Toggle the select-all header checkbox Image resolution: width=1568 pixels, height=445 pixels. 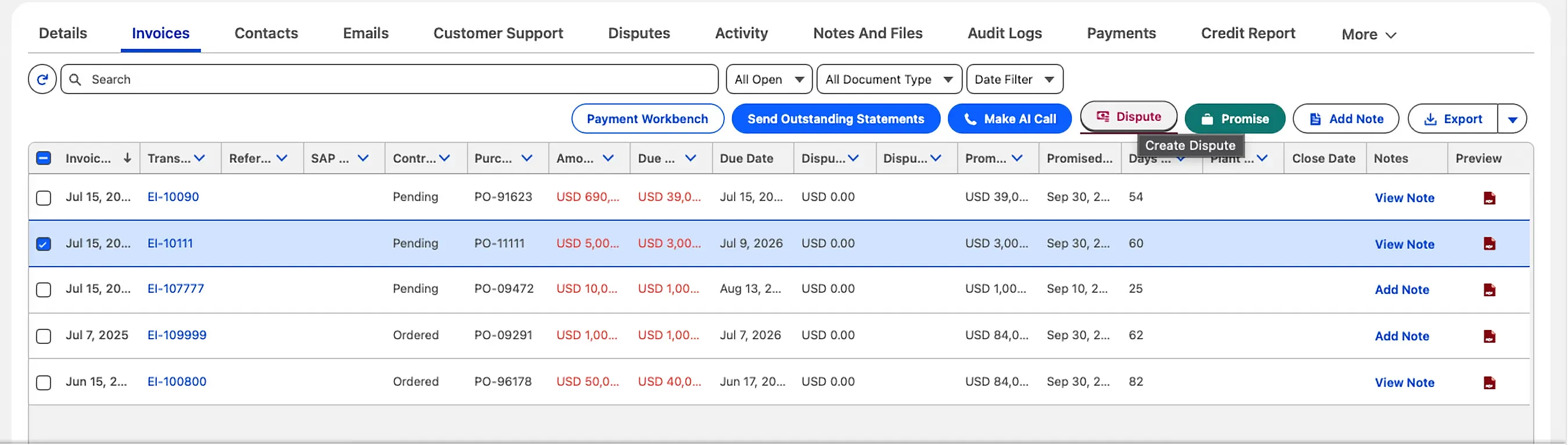[43, 158]
